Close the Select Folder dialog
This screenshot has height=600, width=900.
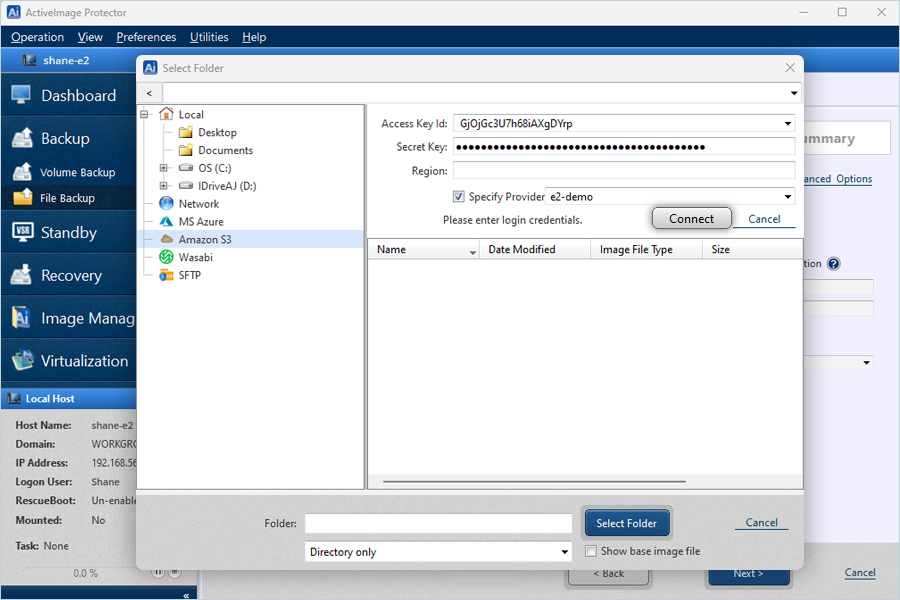point(790,68)
